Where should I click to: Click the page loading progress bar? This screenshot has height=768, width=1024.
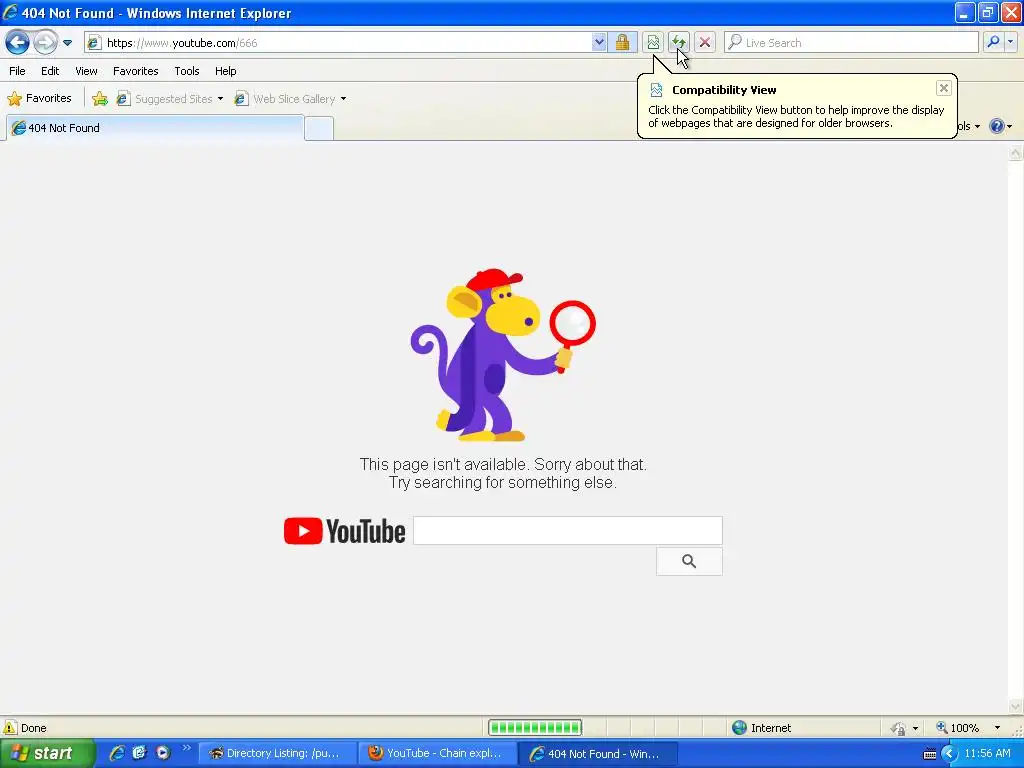[x=535, y=728]
